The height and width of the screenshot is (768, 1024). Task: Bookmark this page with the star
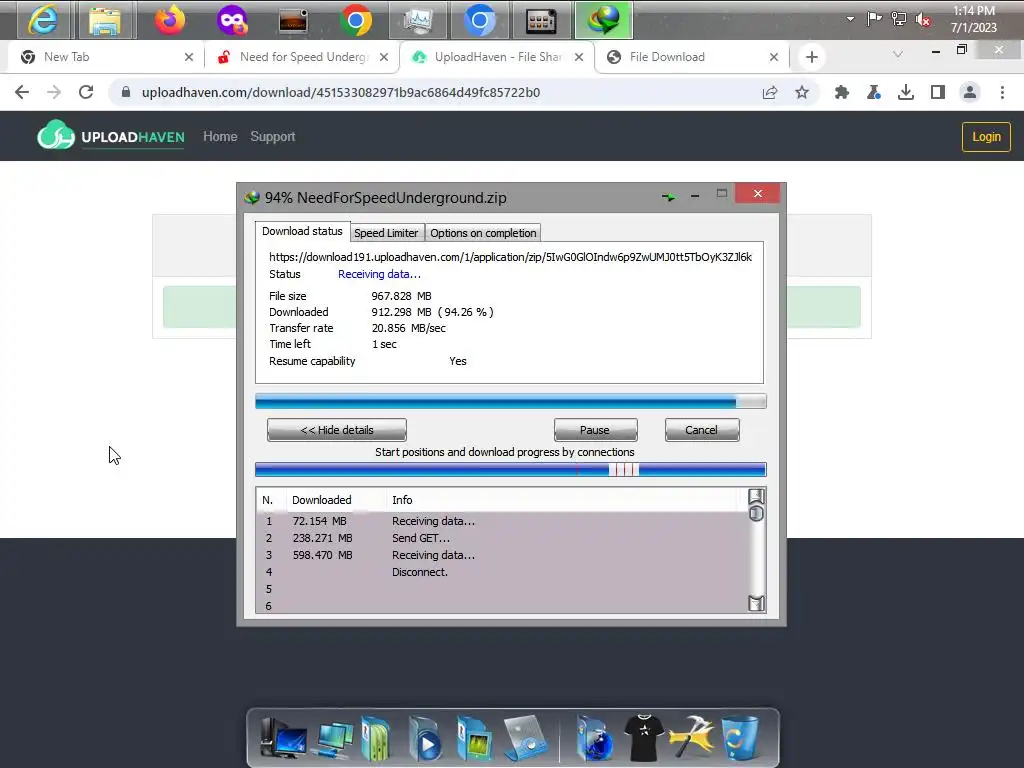click(802, 92)
